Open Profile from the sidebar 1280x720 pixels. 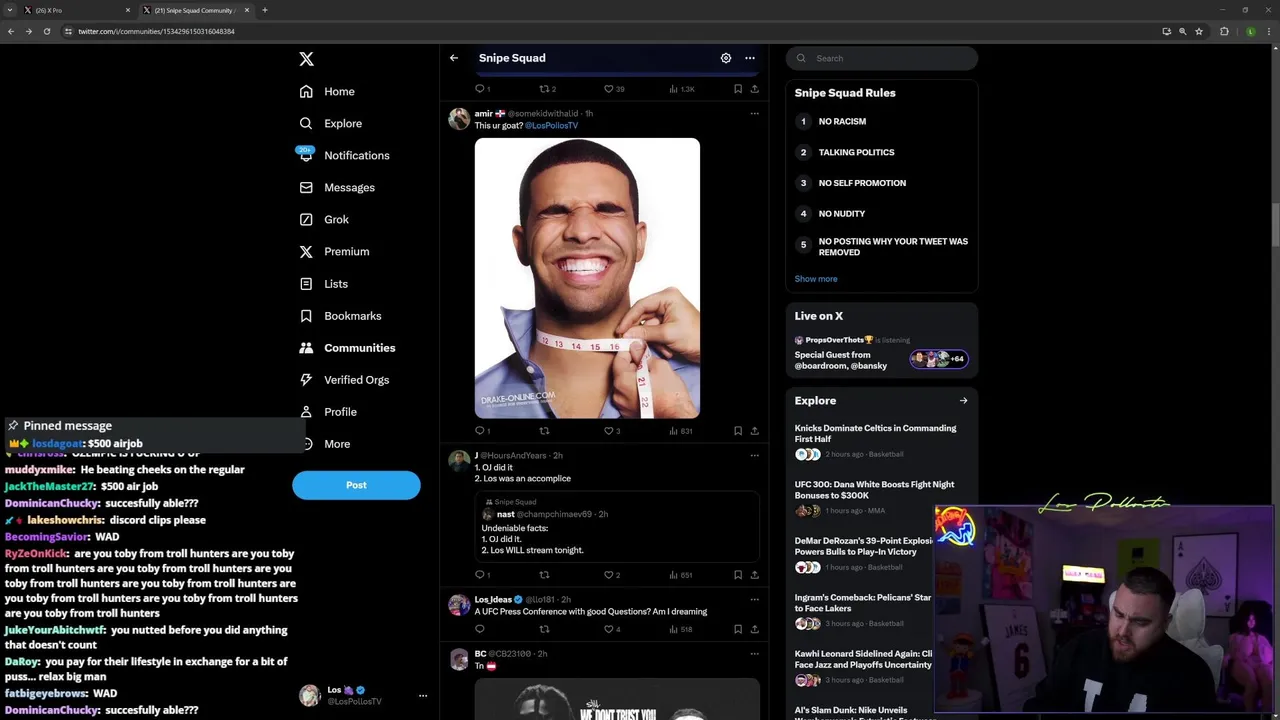tap(328, 411)
